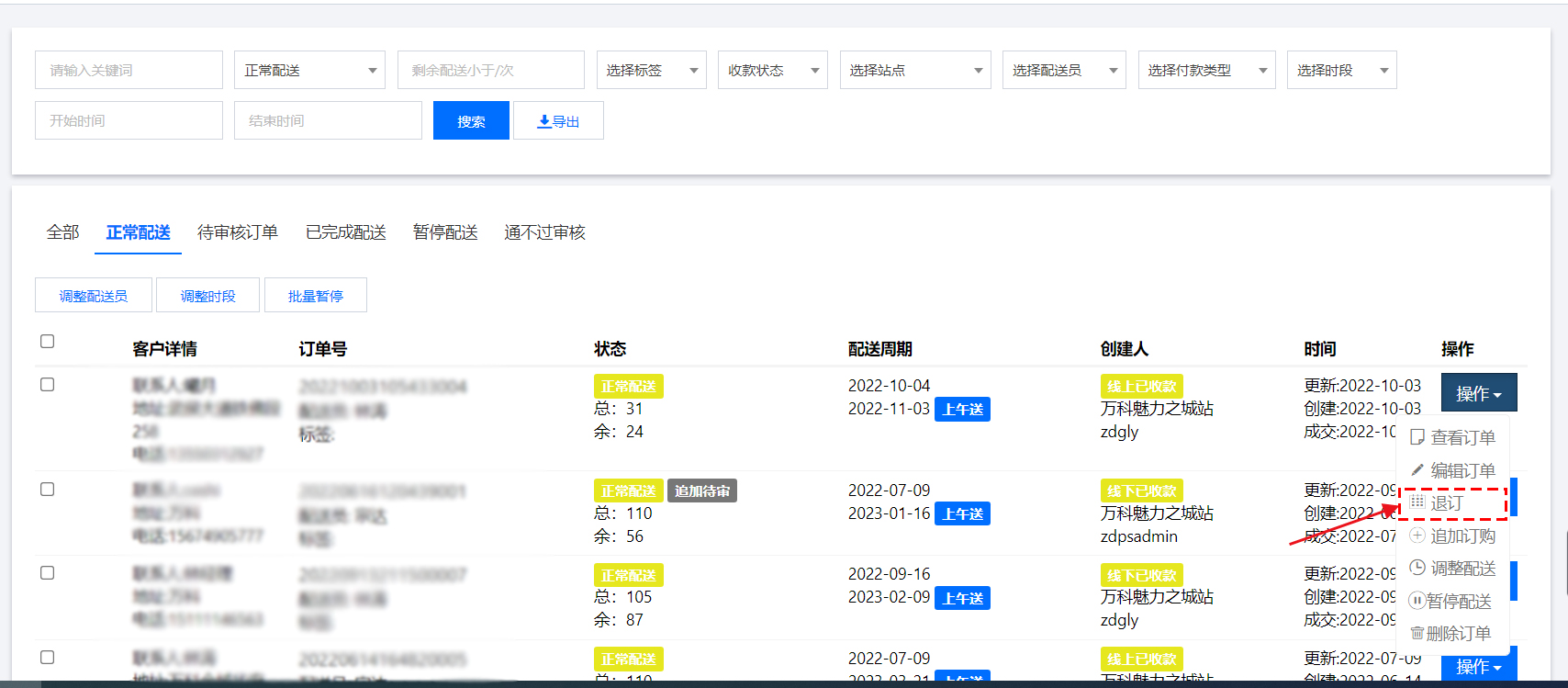Click the pause icon beside 暂停配送

tap(1417, 601)
